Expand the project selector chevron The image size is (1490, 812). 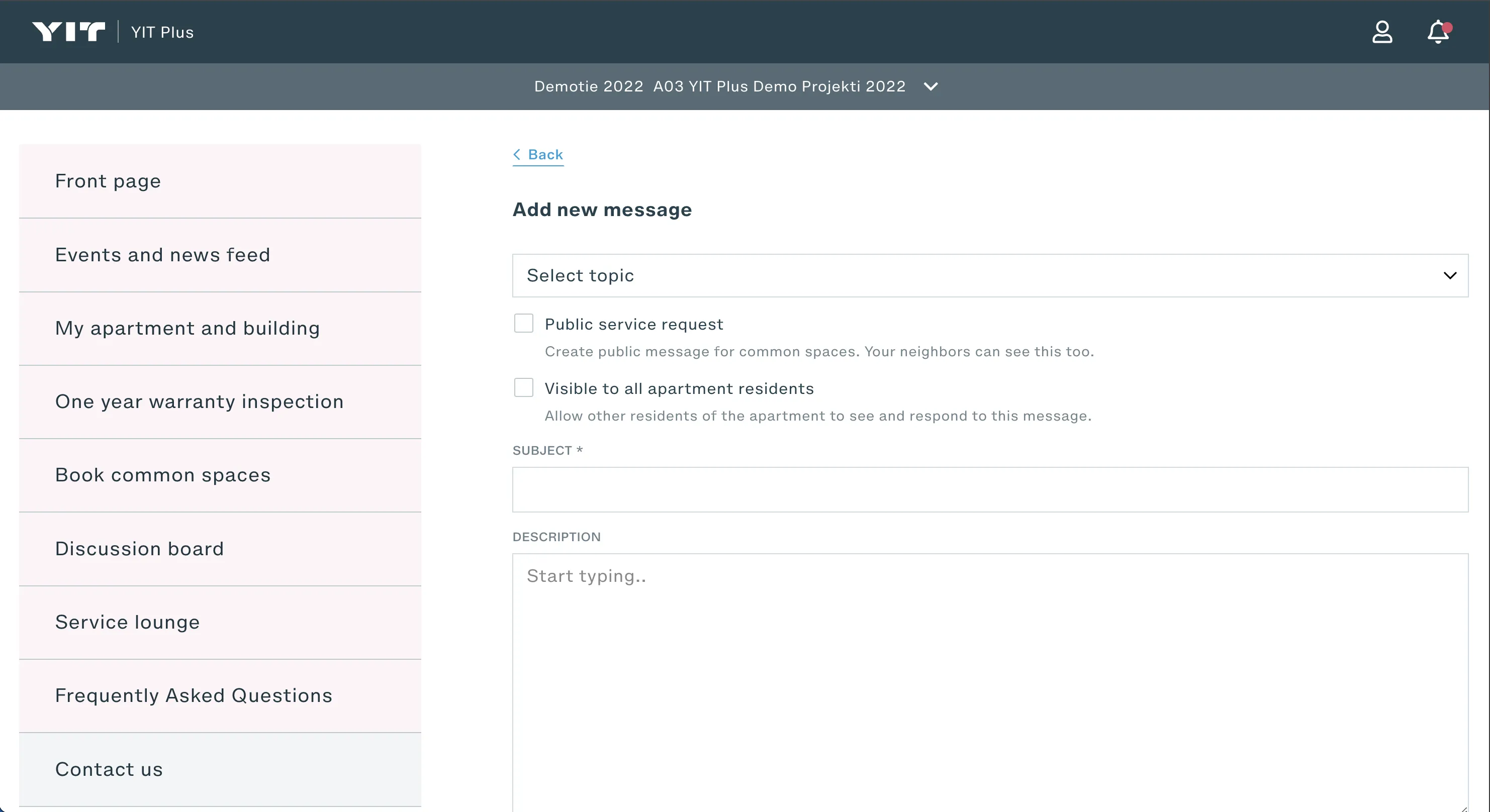(x=930, y=87)
